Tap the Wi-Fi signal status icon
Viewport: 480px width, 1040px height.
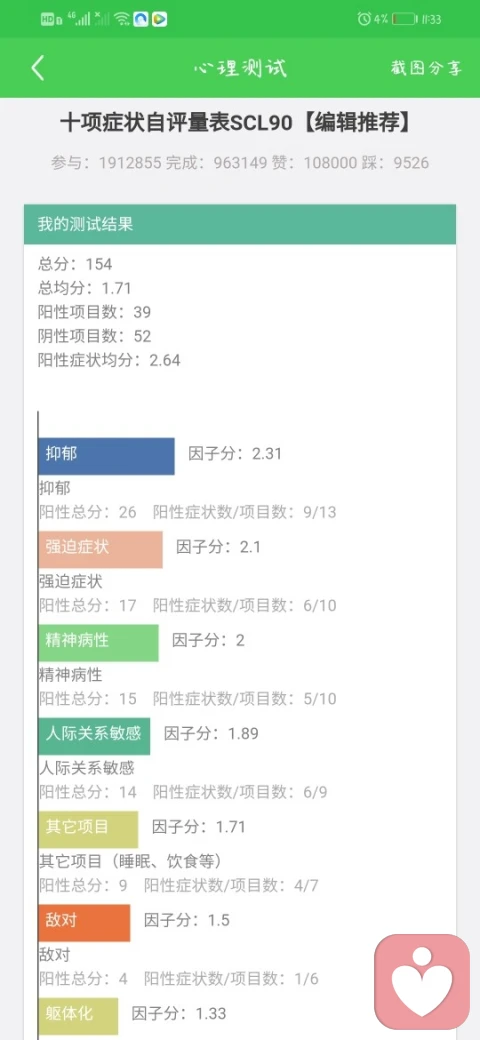click(121, 19)
